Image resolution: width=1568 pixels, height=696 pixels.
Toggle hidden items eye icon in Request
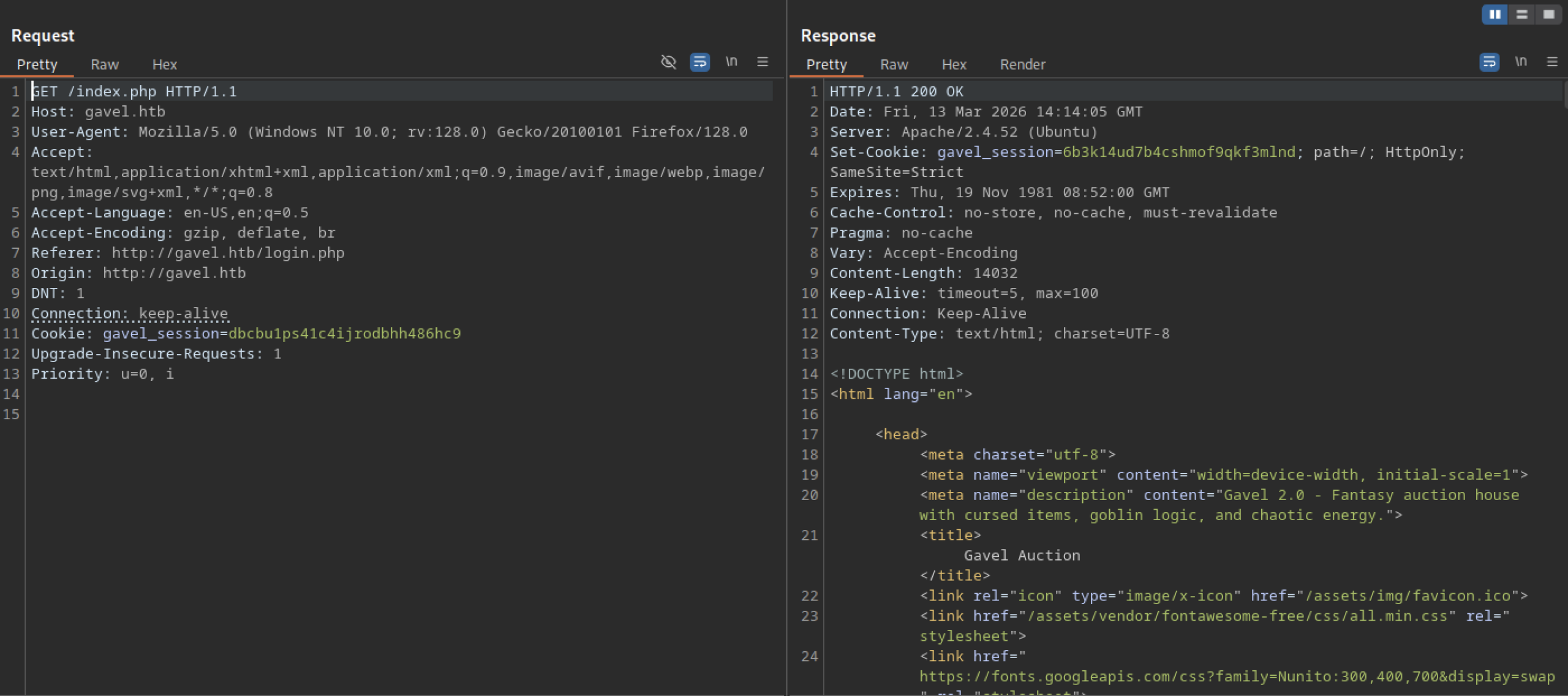click(x=668, y=62)
